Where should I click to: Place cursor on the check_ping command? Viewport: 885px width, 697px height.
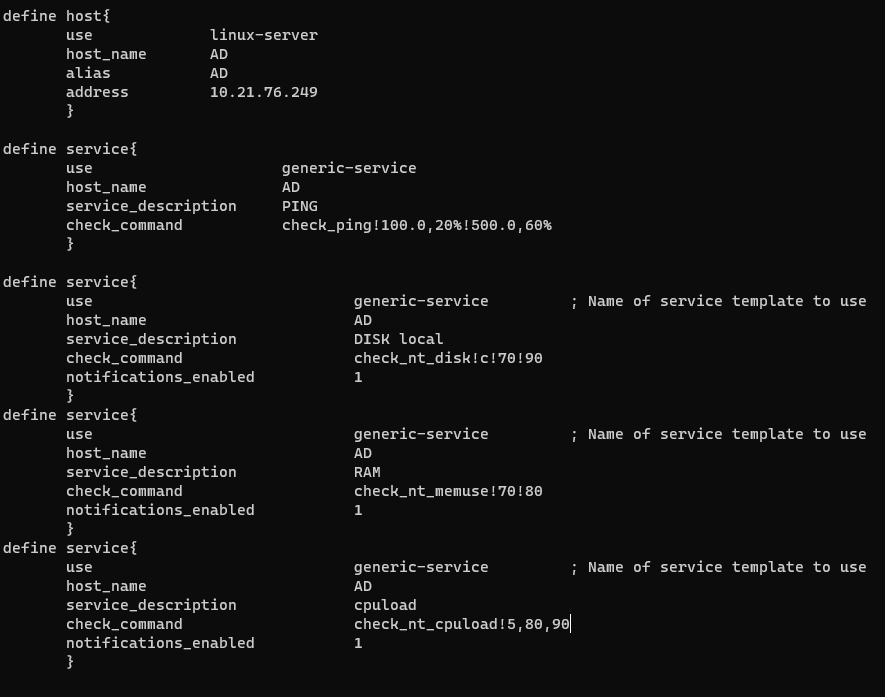pyautogui.click(x=416, y=225)
